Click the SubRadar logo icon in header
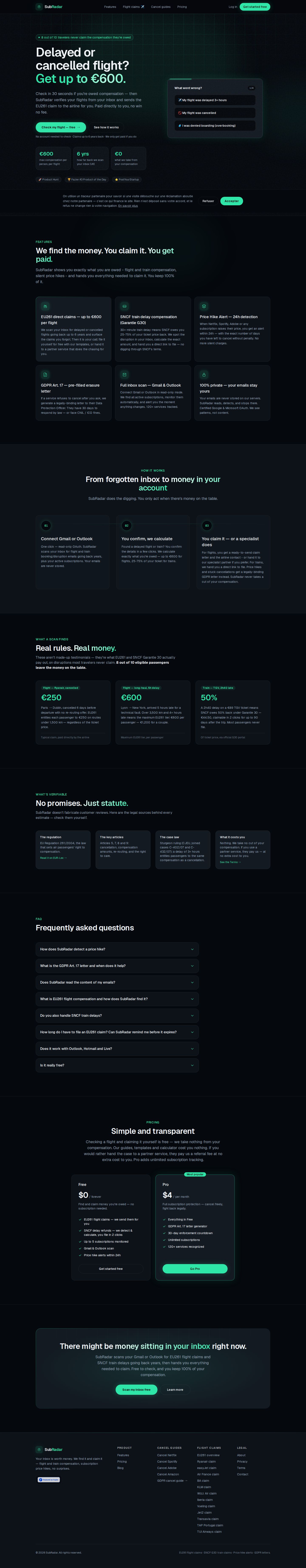306x1568 pixels. coord(39,7)
